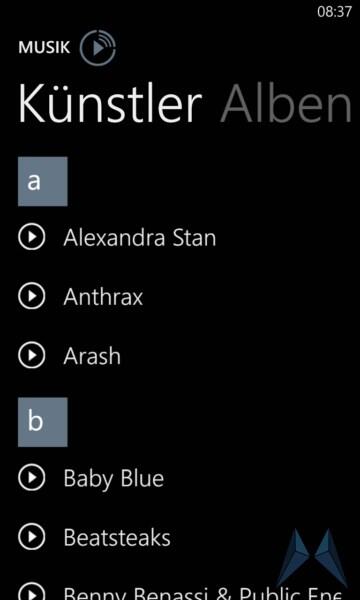Screen dimensions: 360x600
Task: Tap the 08:37 clock in status bar
Action: (334, 12)
